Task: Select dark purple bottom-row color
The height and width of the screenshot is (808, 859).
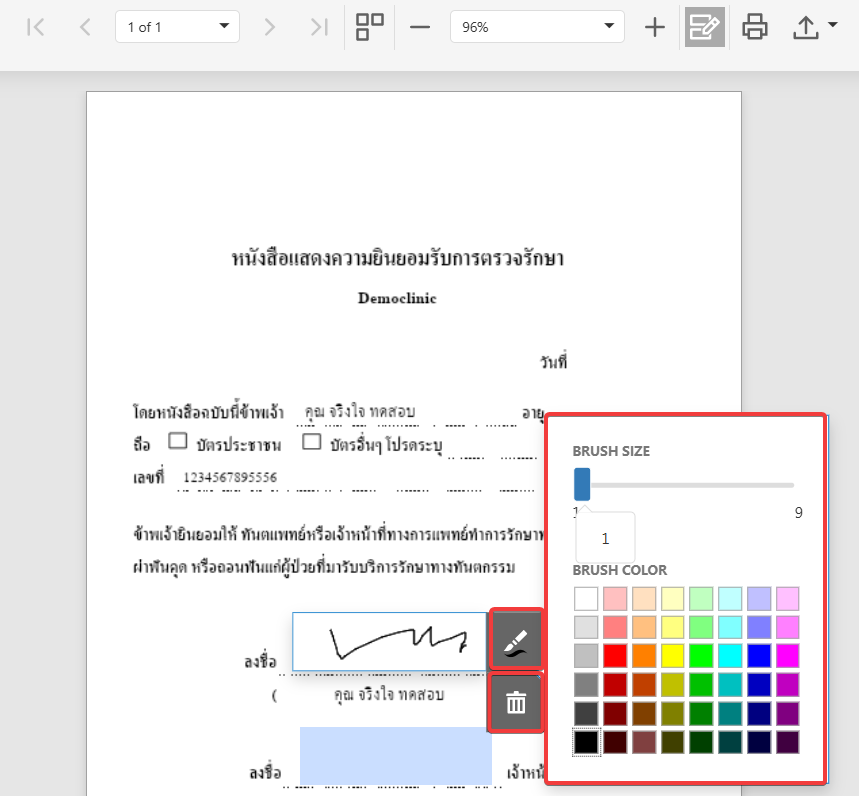Action: click(x=788, y=742)
